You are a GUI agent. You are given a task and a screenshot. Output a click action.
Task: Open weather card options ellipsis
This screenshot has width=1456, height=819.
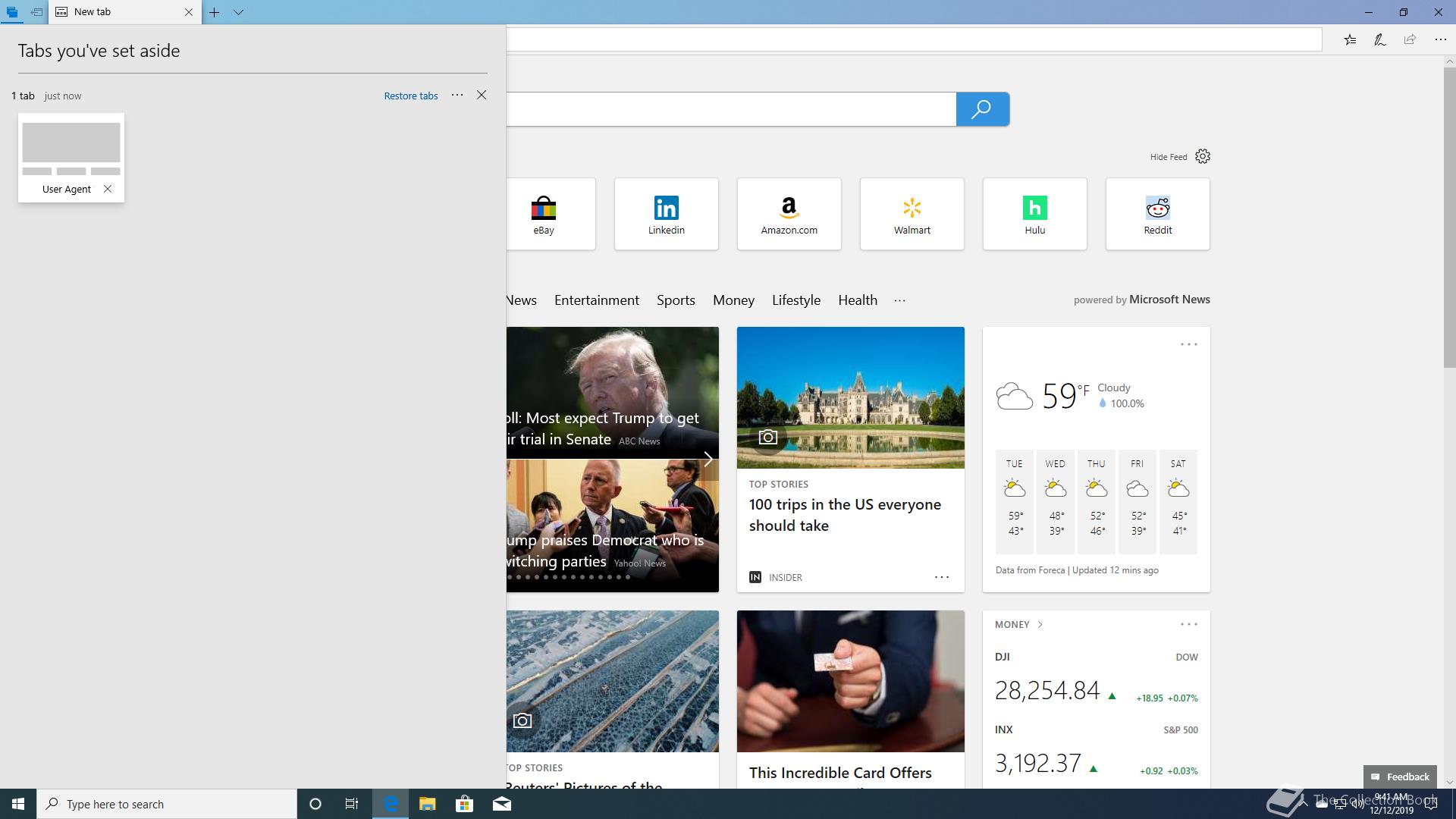1189,344
